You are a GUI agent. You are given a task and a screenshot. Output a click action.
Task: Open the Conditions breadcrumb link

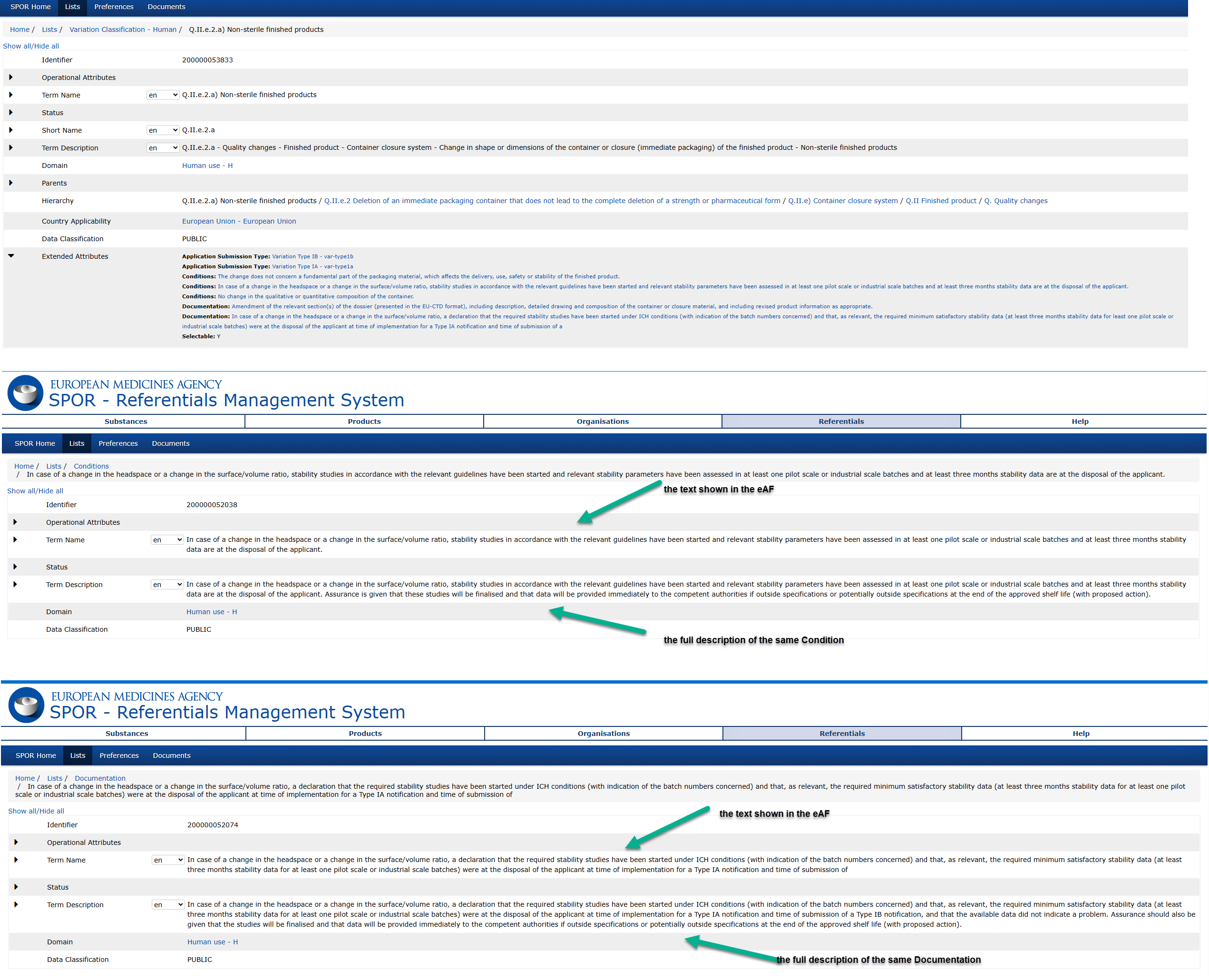91,466
